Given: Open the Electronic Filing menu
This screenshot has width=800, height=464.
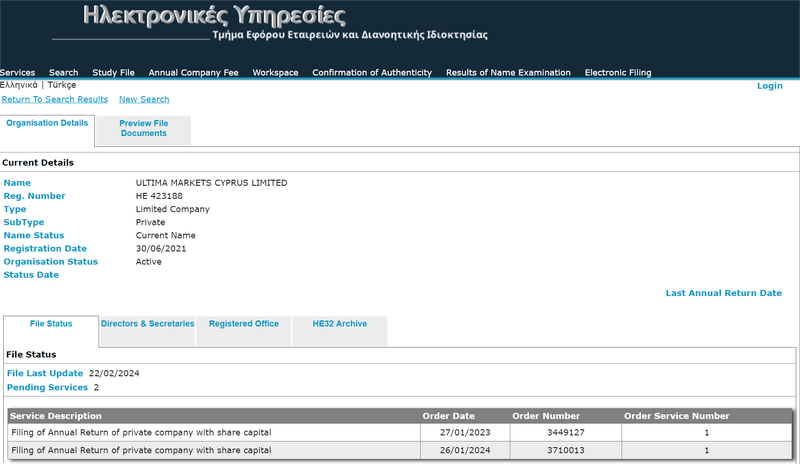Looking at the screenshot, I should [618, 72].
